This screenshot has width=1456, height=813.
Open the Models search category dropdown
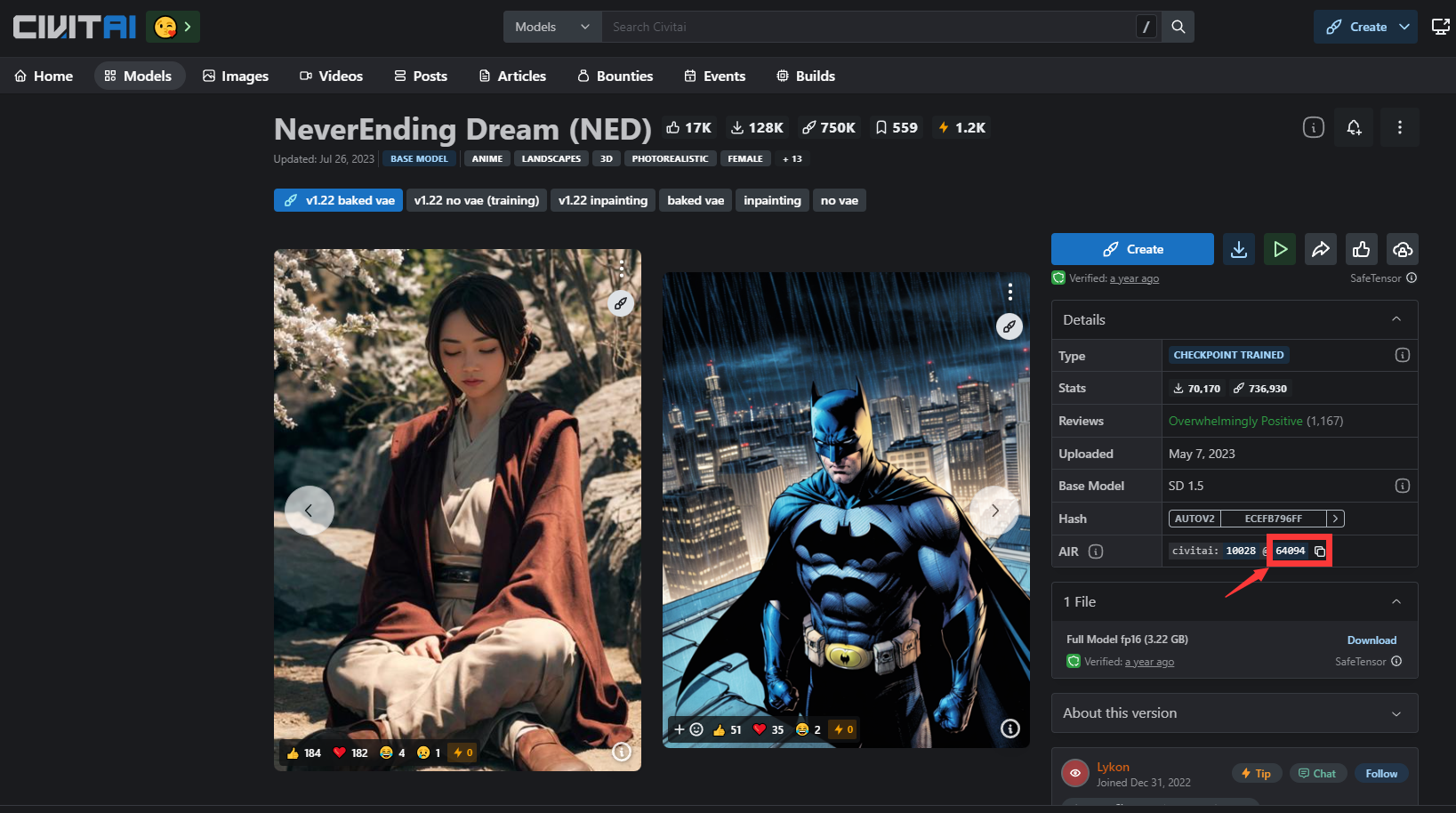click(552, 27)
